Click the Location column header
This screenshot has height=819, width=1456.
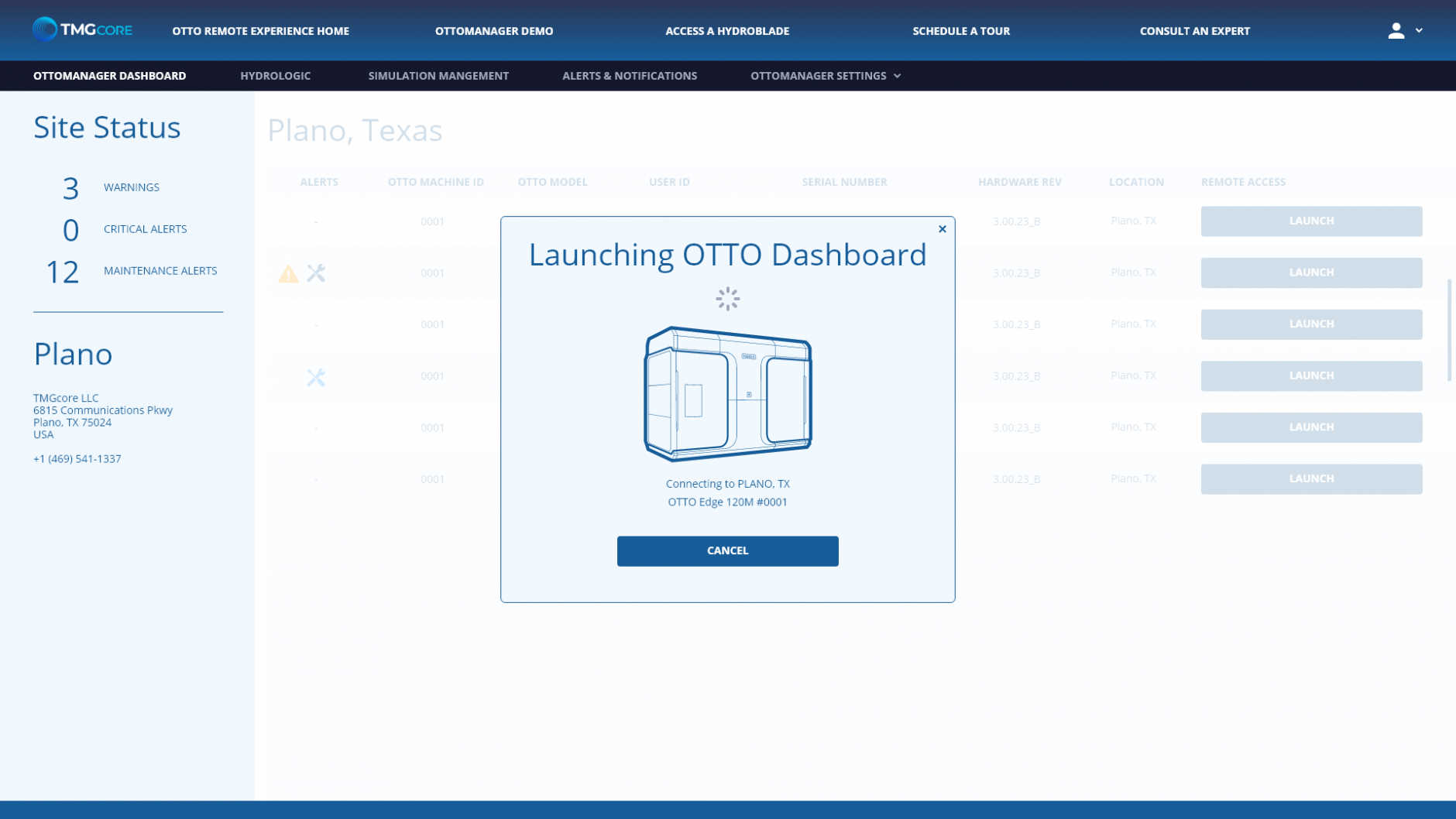[x=1136, y=182]
